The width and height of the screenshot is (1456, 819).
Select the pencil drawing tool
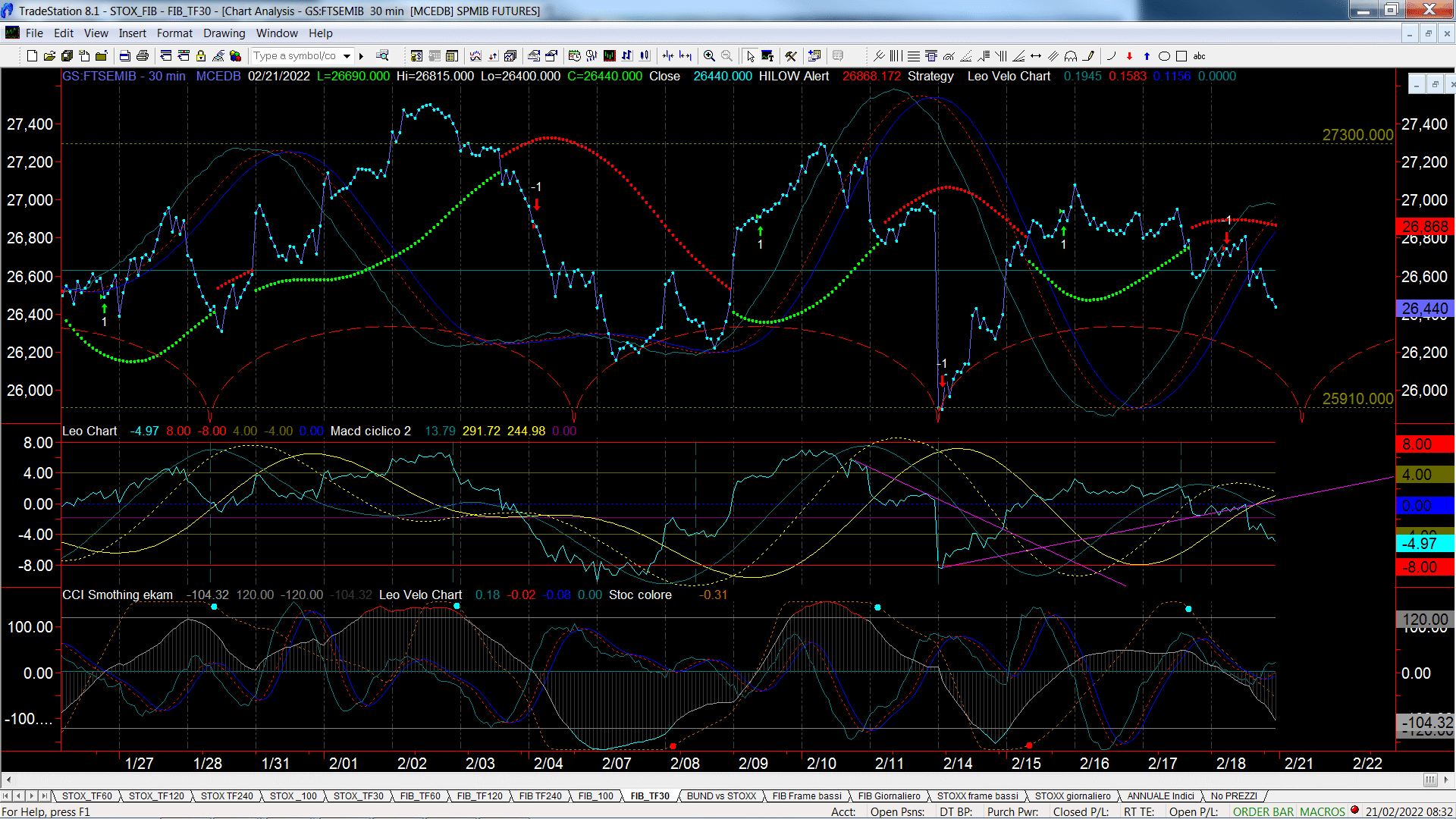(1089, 56)
